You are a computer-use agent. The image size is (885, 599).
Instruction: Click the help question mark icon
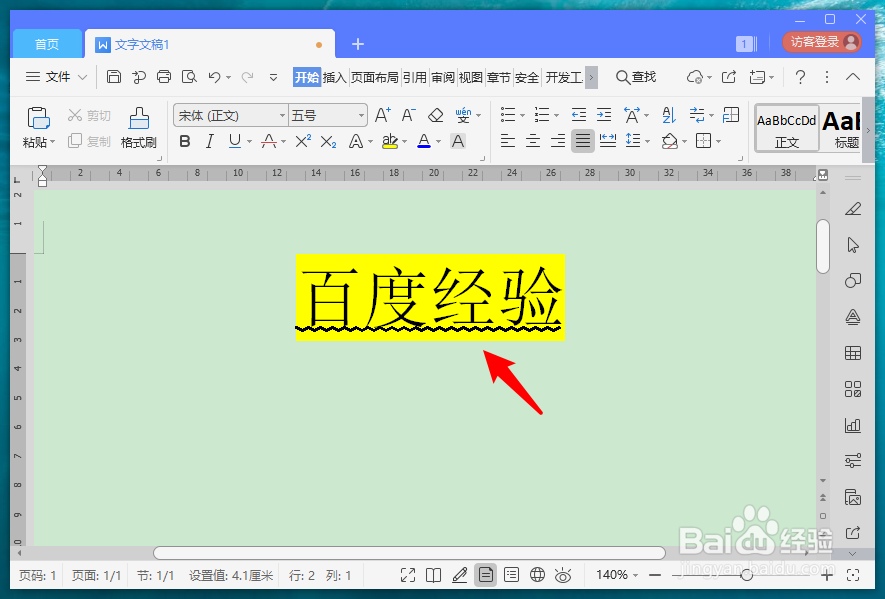(x=800, y=77)
